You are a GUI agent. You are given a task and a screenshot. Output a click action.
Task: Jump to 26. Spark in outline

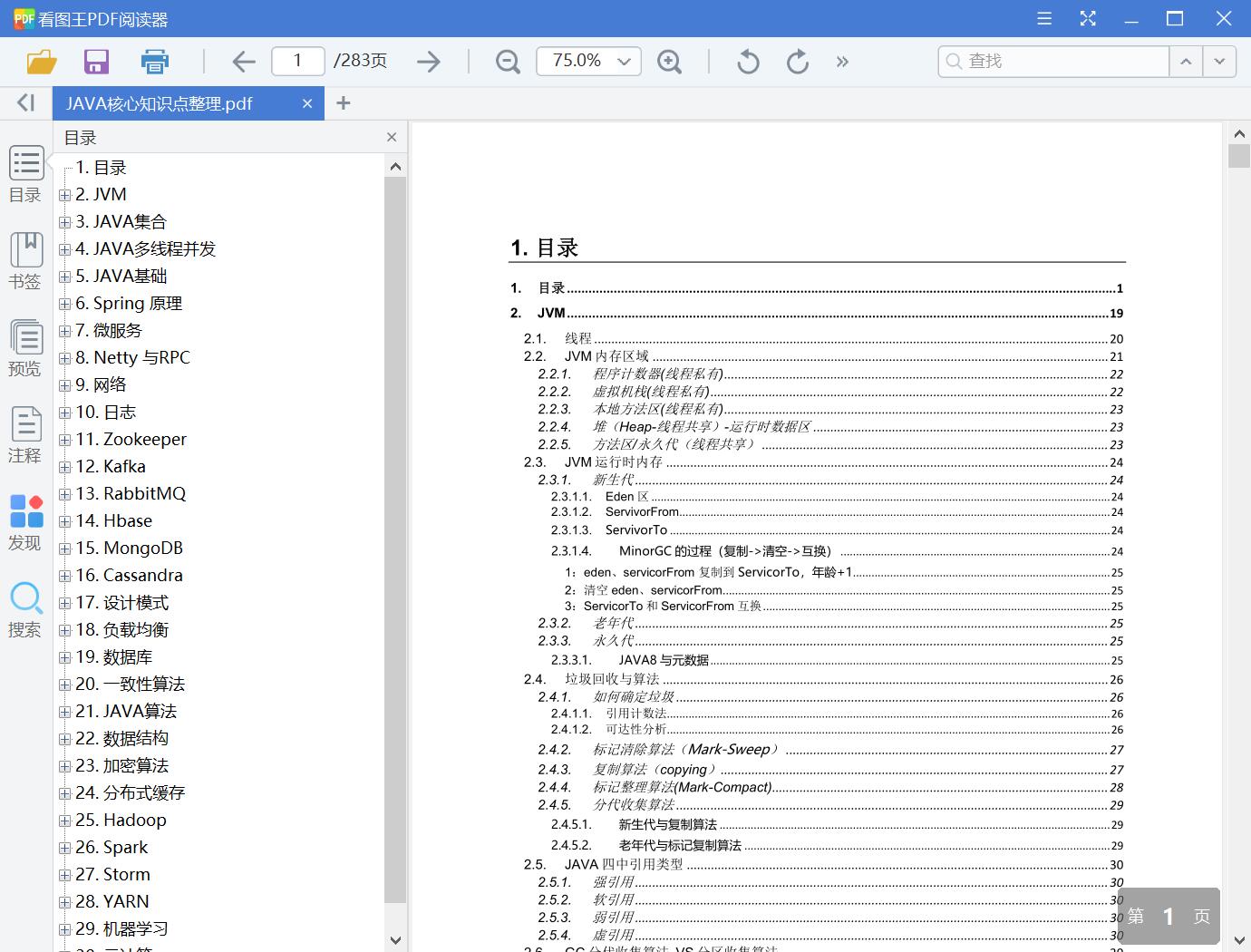(x=112, y=847)
